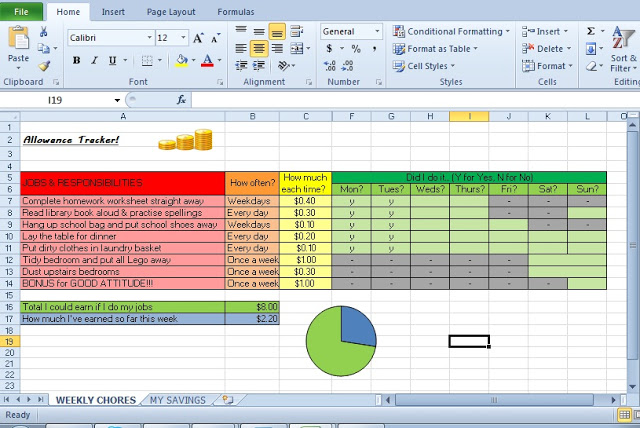Screen dimensions: 640x428
Task: Click the AutoSum sigma icon
Action: (591, 31)
